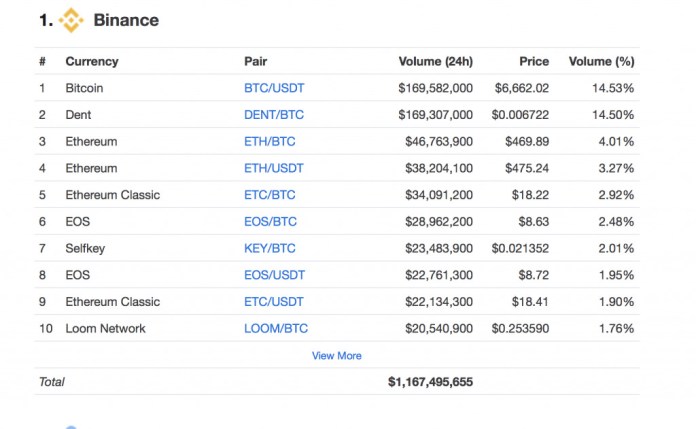The height and width of the screenshot is (429, 696).
Task: Click the $23,483,900 volume value
Action: (439, 248)
